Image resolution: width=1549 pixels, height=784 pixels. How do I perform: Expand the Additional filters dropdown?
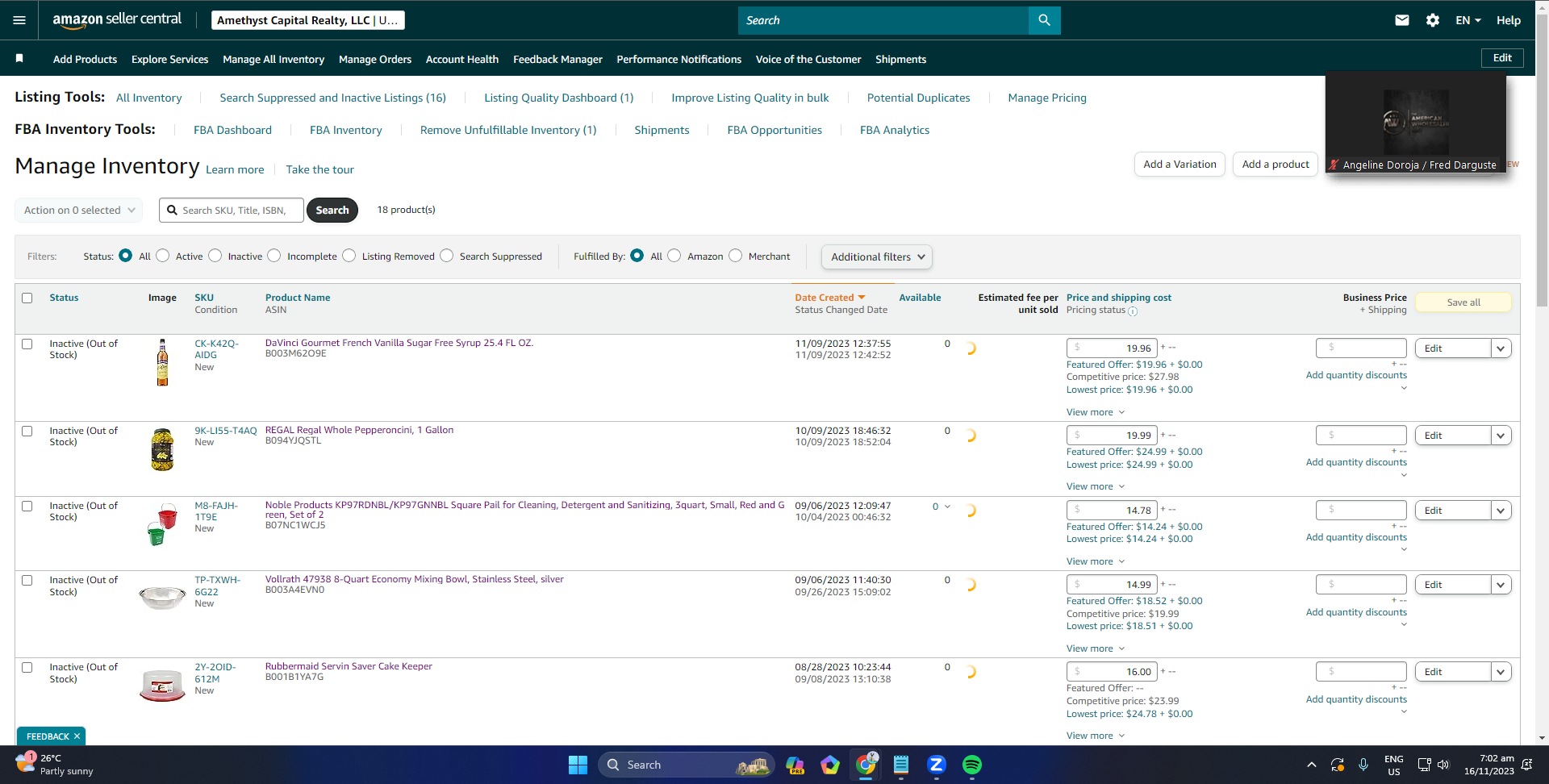click(877, 256)
